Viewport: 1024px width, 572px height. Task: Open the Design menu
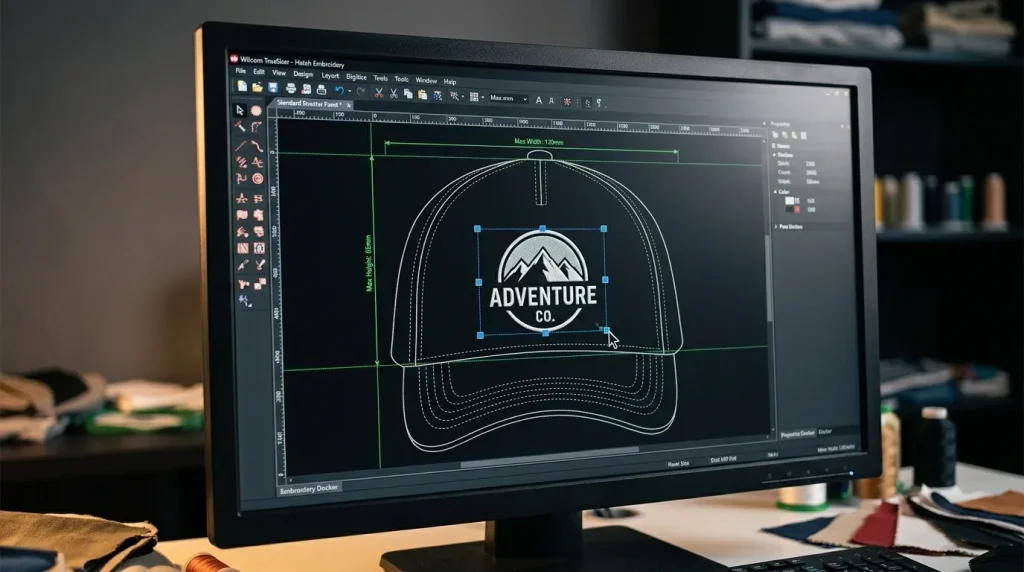[303, 74]
